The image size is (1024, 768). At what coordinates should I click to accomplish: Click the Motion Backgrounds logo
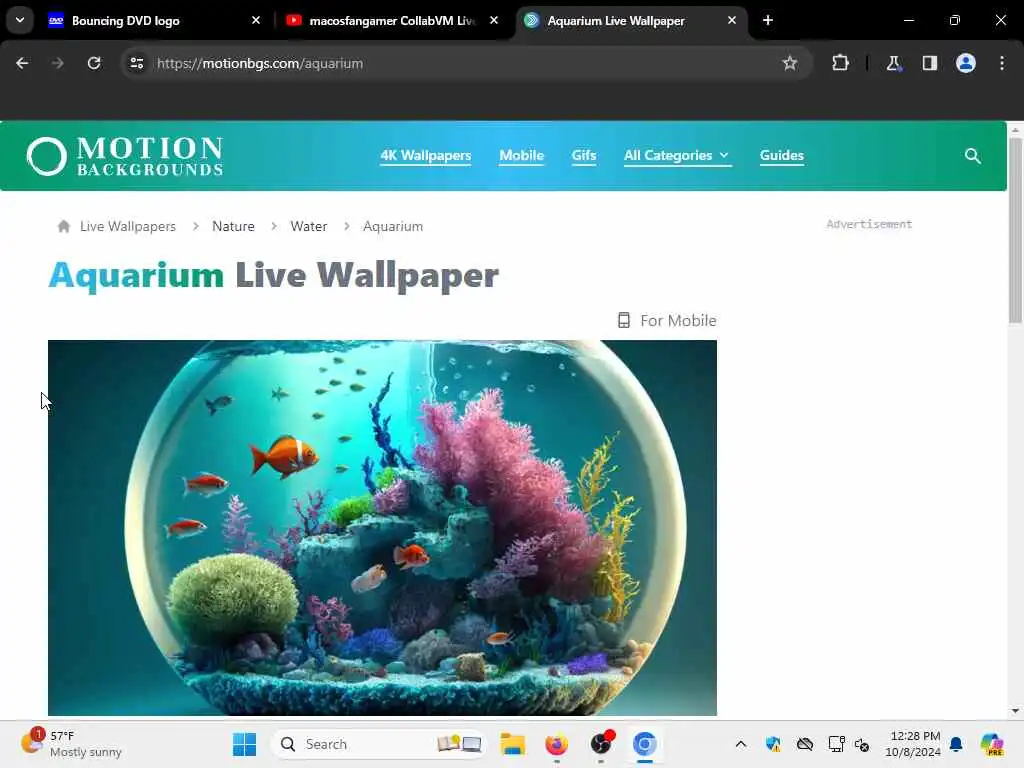pos(125,156)
